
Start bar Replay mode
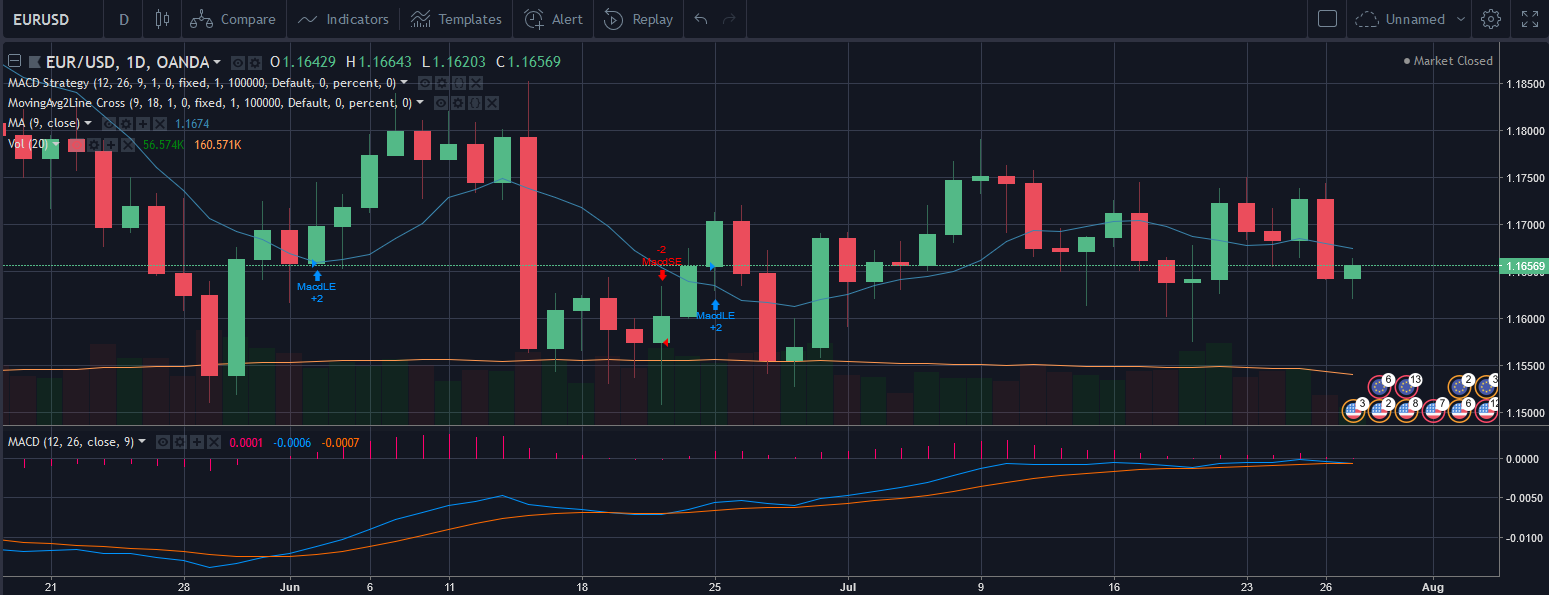point(638,19)
